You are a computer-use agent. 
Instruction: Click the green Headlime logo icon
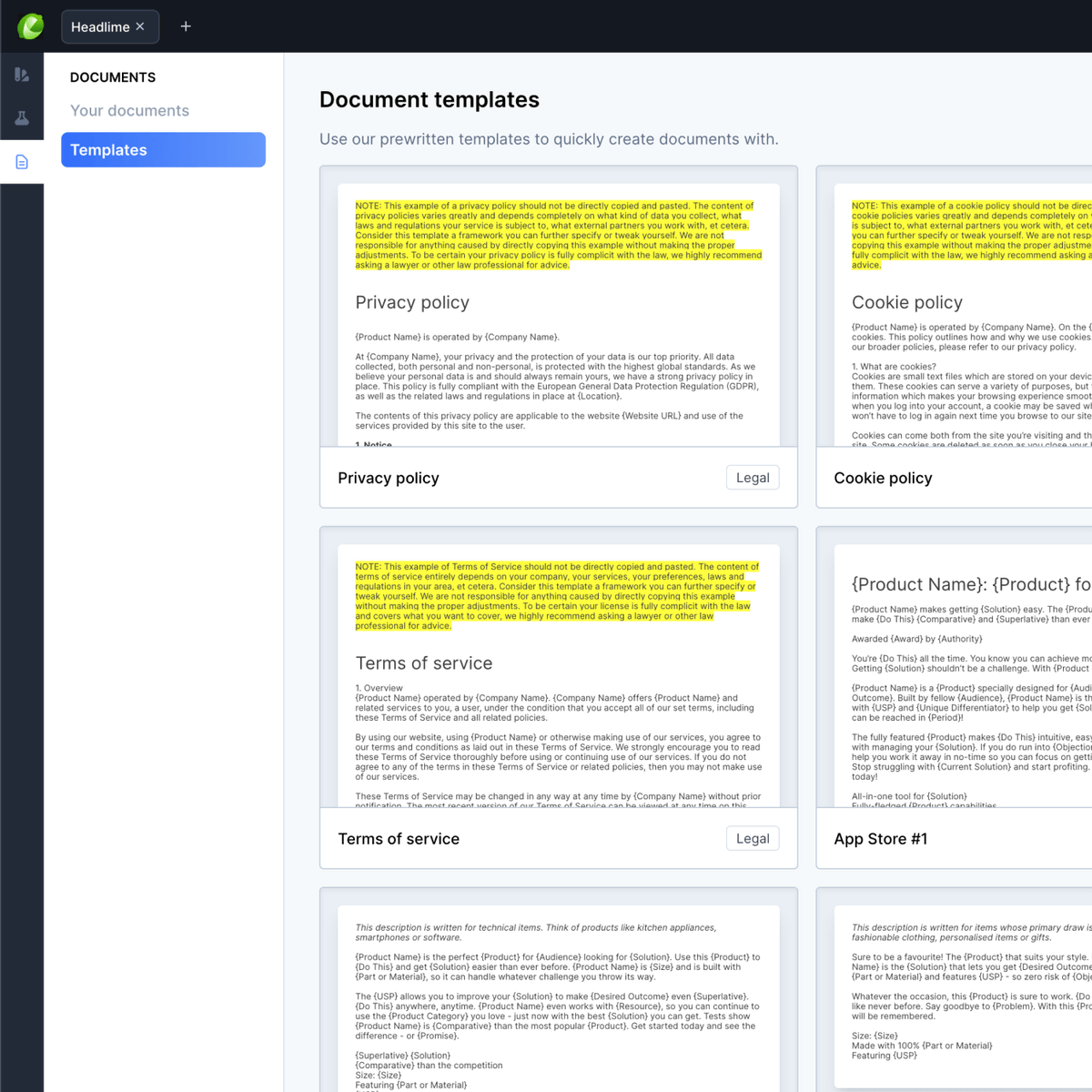click(31, 26)
